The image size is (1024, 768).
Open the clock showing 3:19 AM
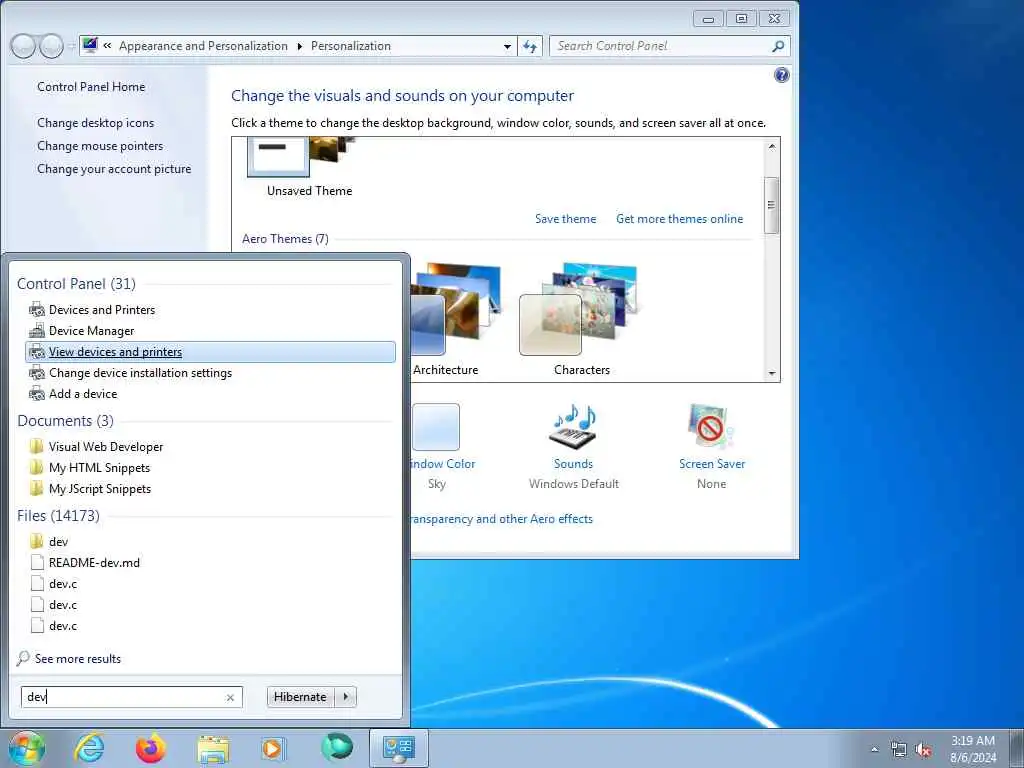tap(973, 749)
